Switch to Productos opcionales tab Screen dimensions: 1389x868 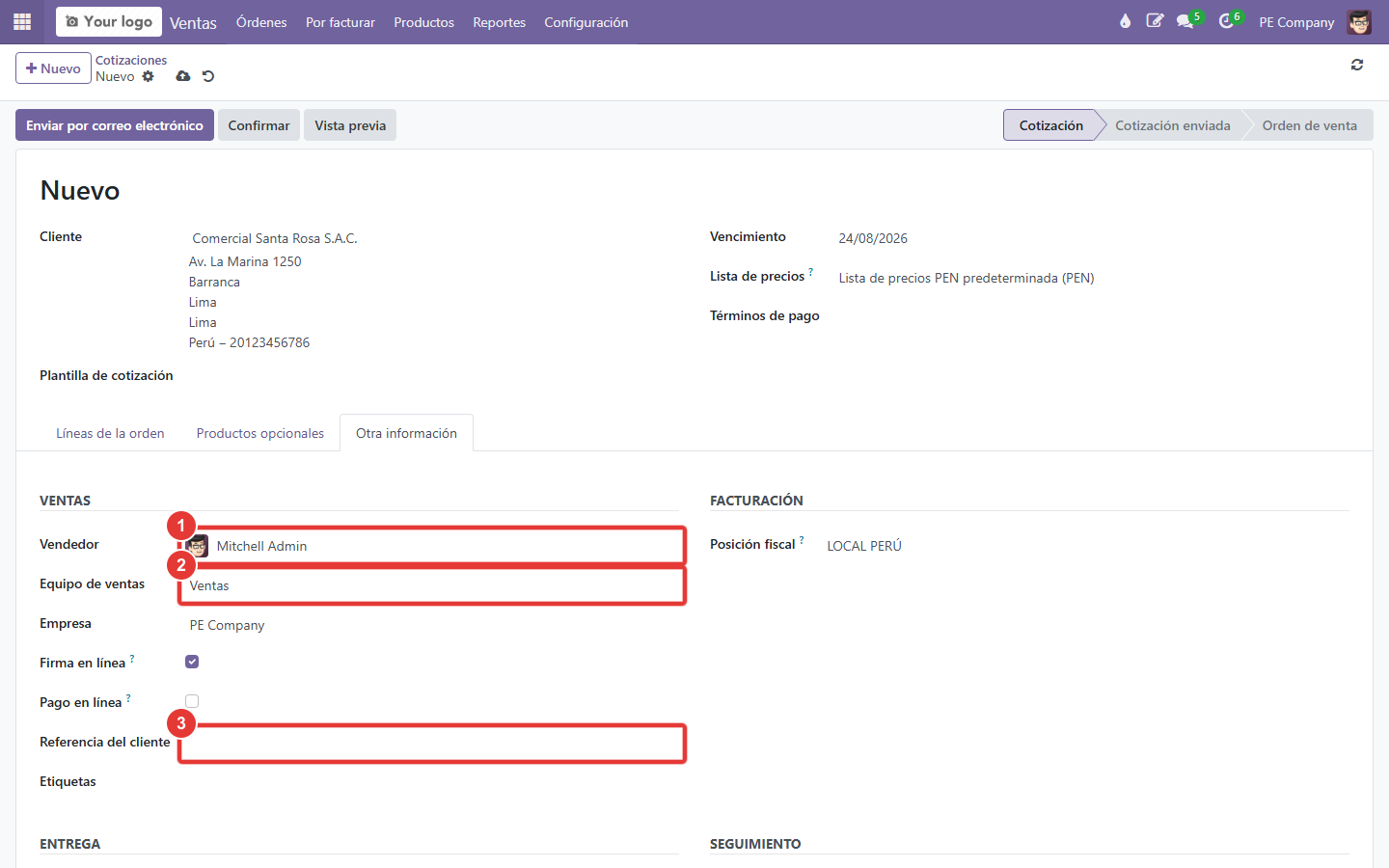pos(260,433)
